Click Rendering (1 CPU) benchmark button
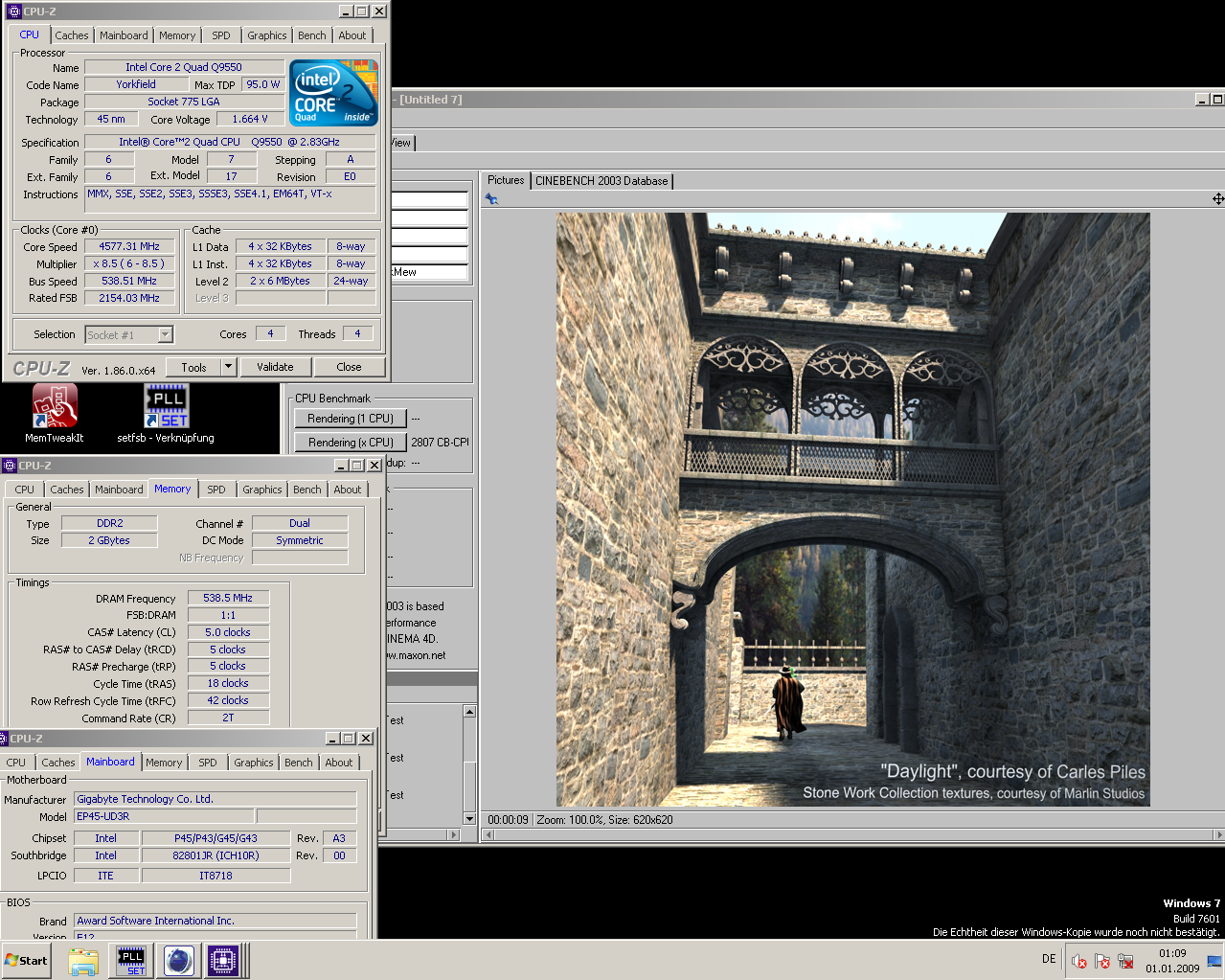 [x=351, y=419]
